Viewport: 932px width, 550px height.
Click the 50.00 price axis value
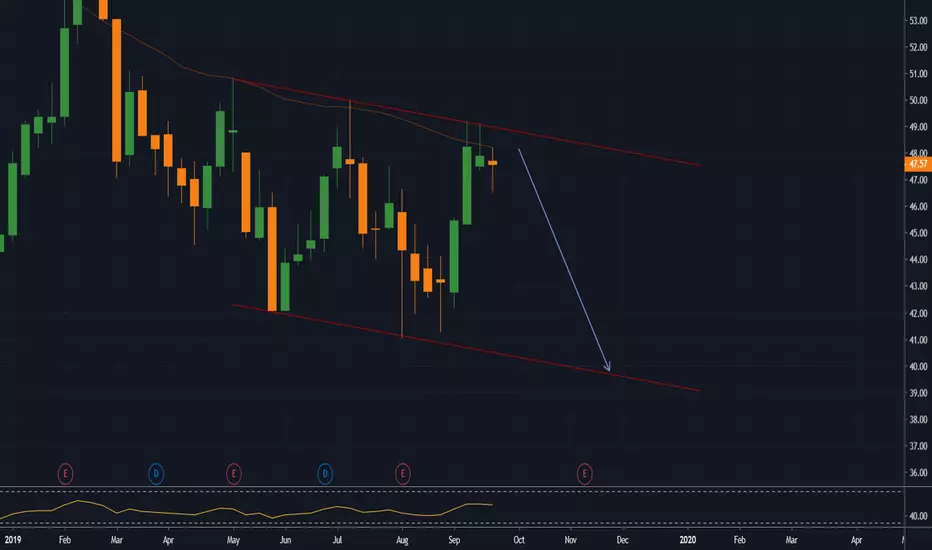[x=918, y=100]
